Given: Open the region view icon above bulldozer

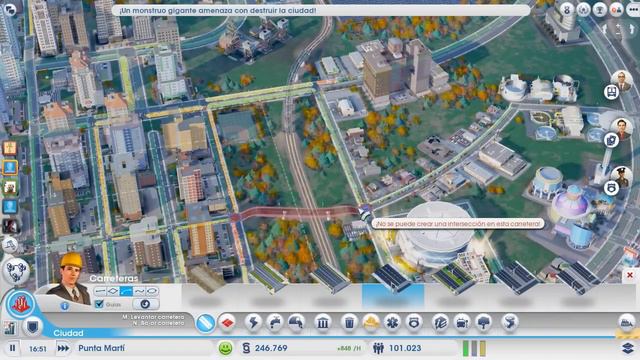Looking at the screenshot, I should click(x=17, y=271).
